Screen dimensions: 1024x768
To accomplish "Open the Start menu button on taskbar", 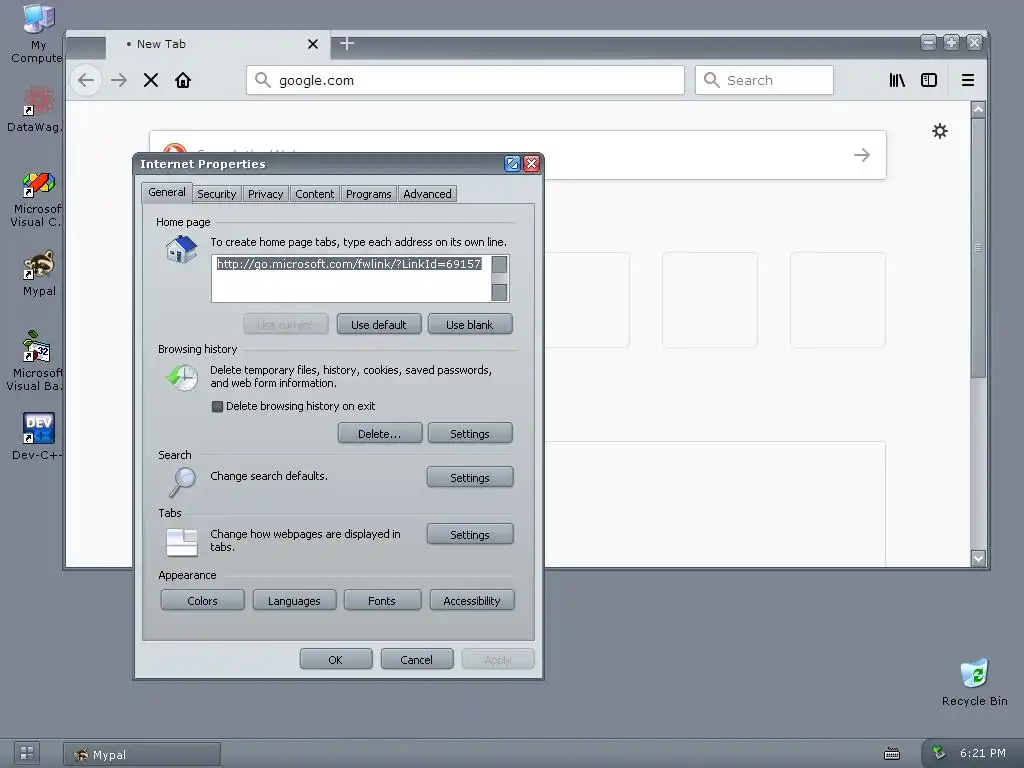I will click(x=27, y=753).
